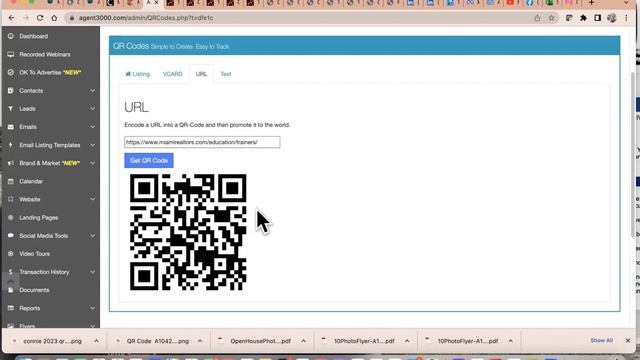Viewport: 640px width, 360px height.
Task: Click the Landing Pages globe icon
Action: (x=11, y=218)
